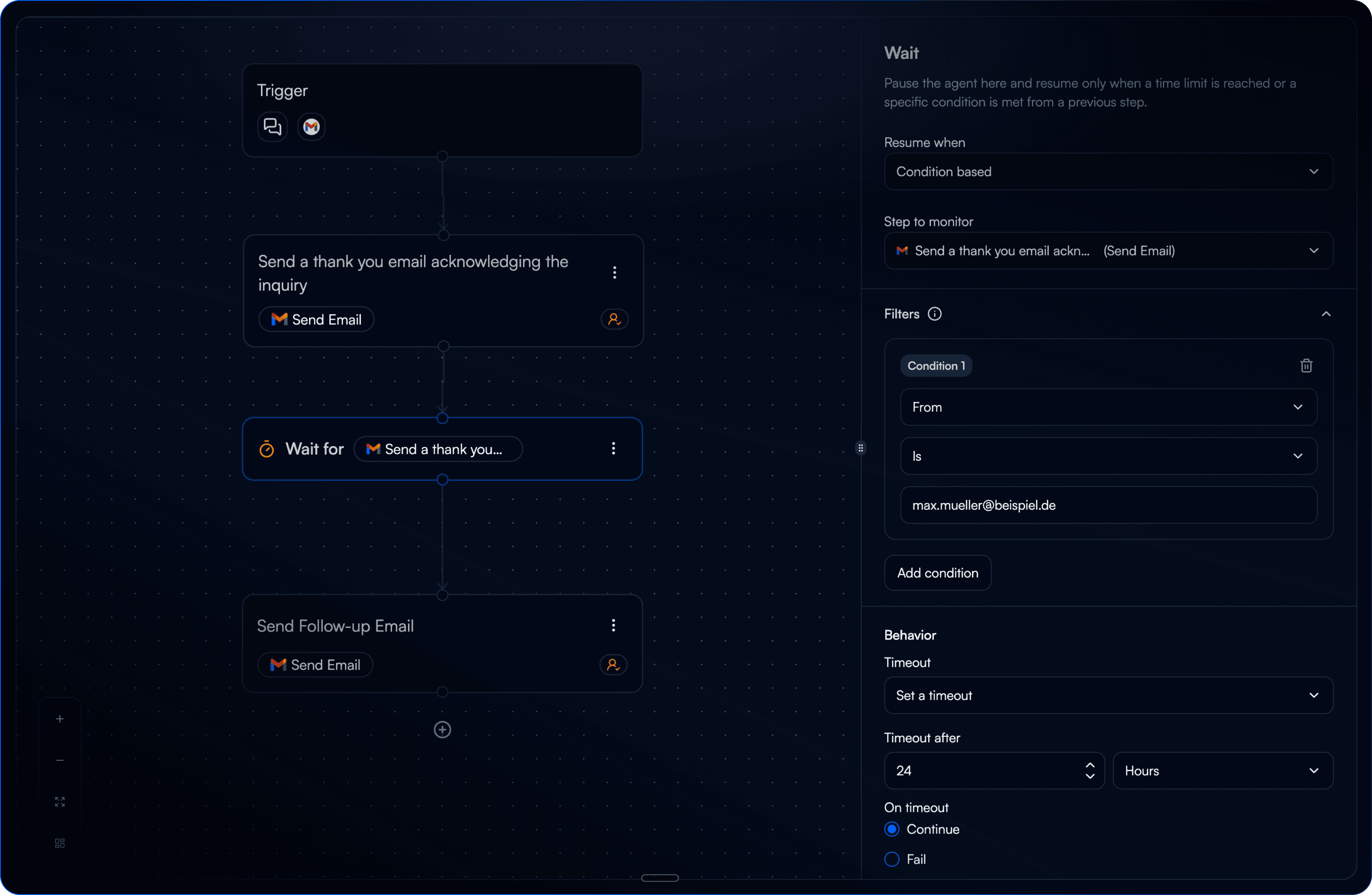1372x895 pixels.
Task: Click fit-to-view canvas icon
Action: point(60,802)
